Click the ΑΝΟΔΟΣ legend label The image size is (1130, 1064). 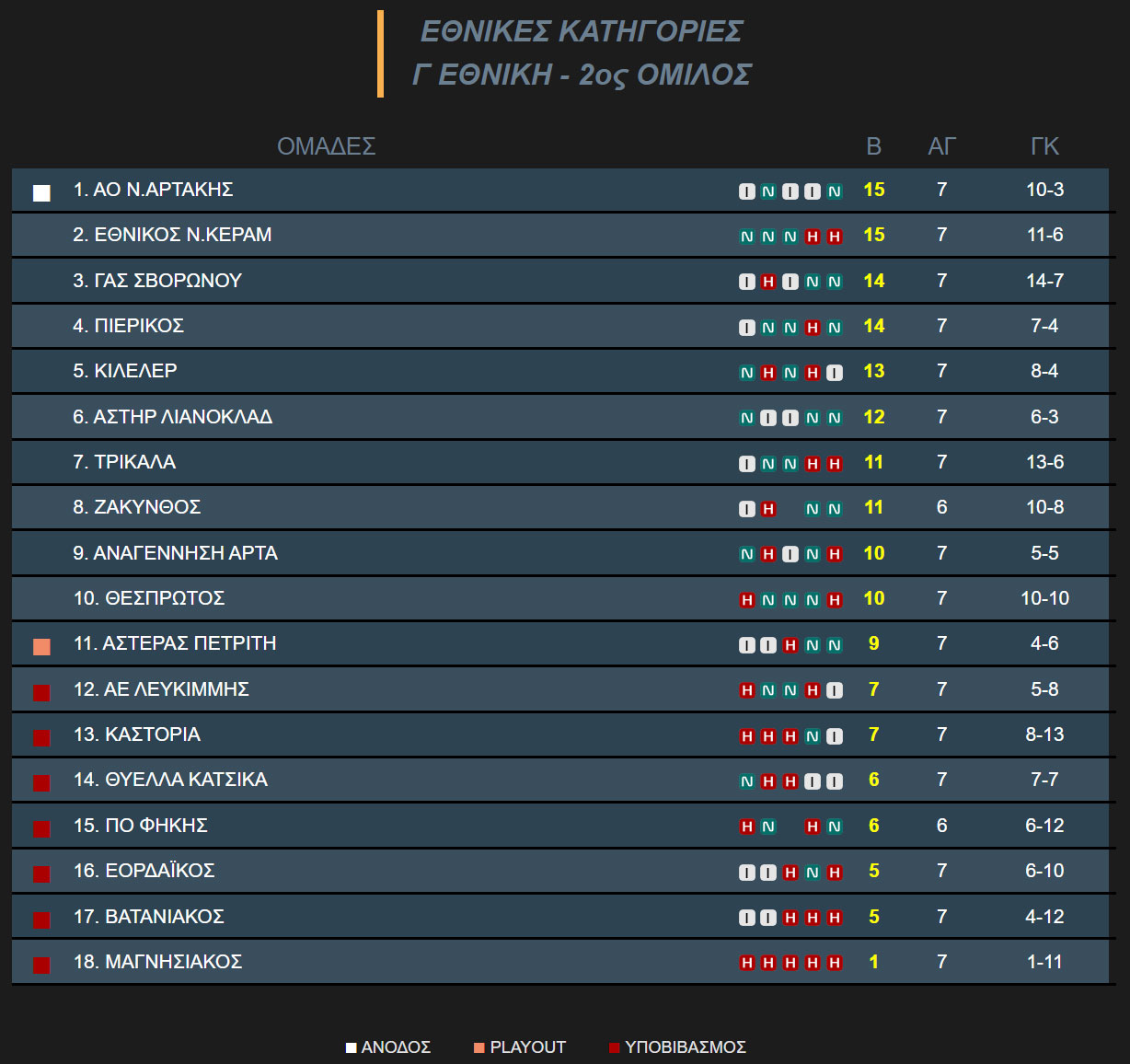[396, 1047]
